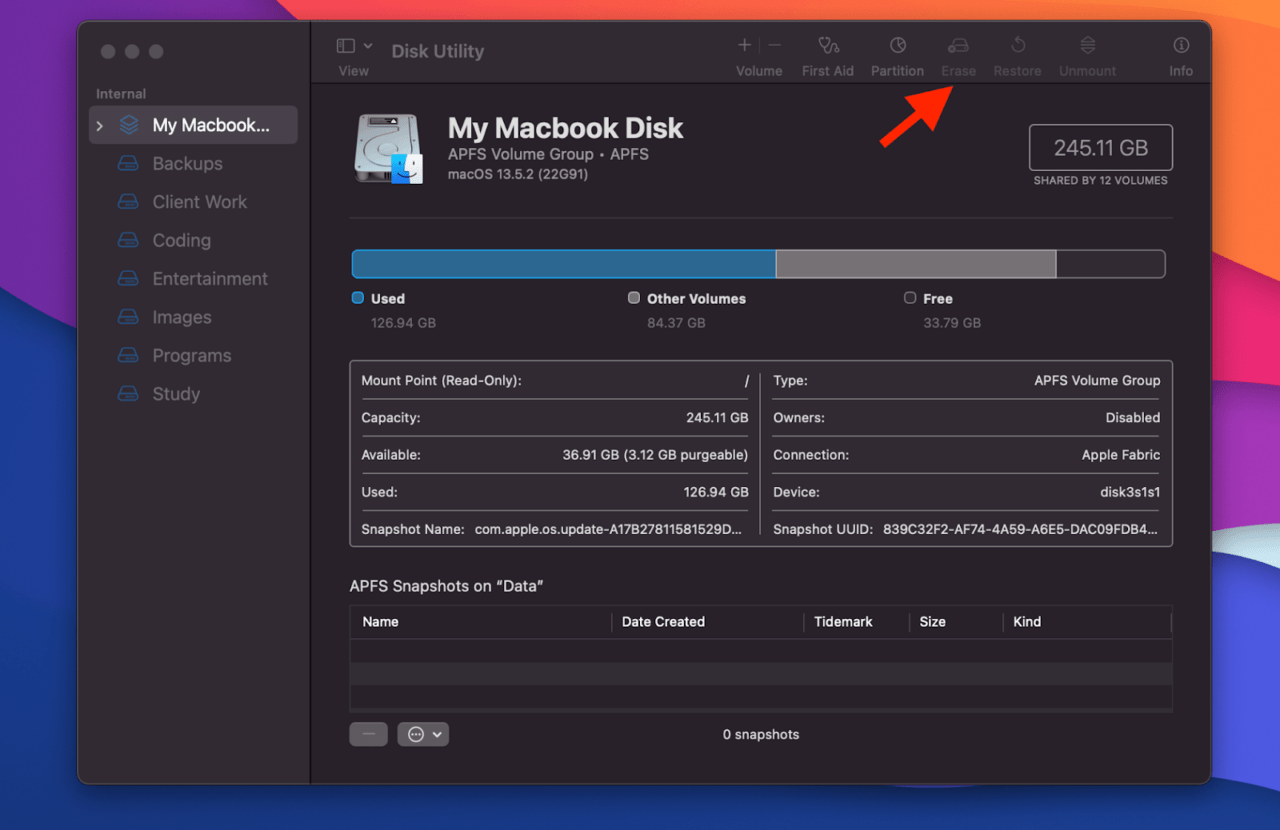Click the Used legend color square
This screenshot has width=1280, height=830.
tap(358, 298)
